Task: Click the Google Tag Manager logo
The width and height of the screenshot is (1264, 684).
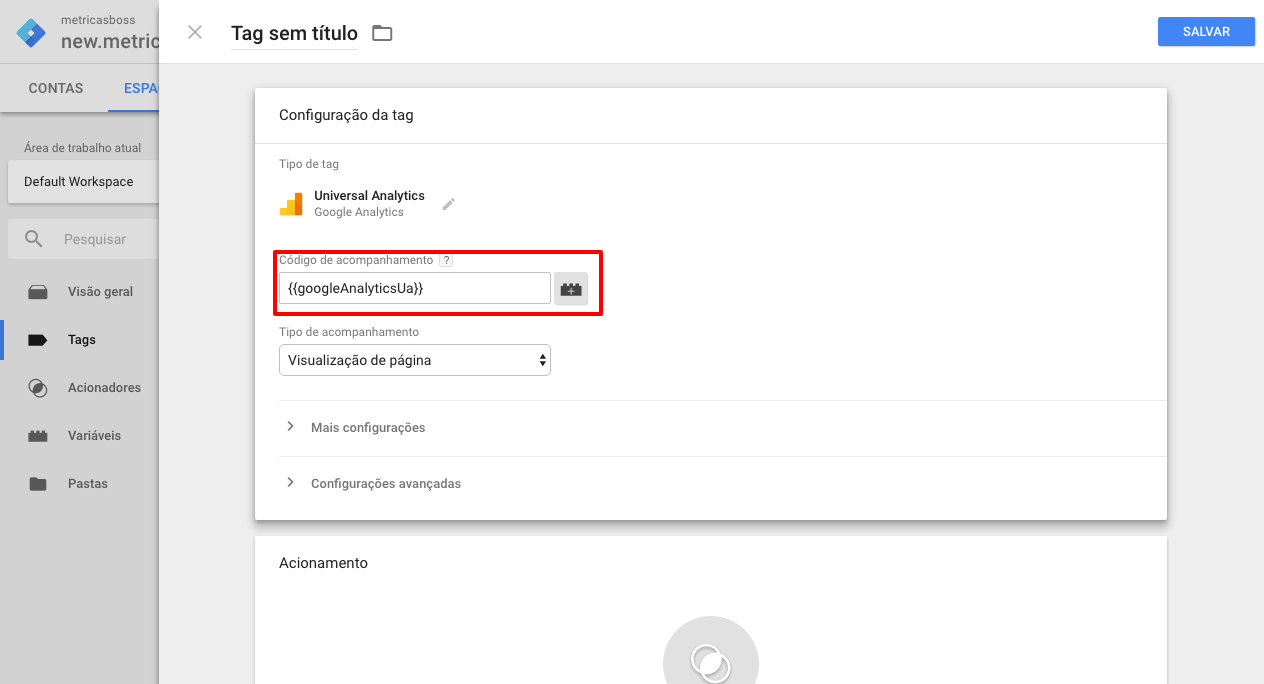Action: pyautogui.click(x=31, y=33)
